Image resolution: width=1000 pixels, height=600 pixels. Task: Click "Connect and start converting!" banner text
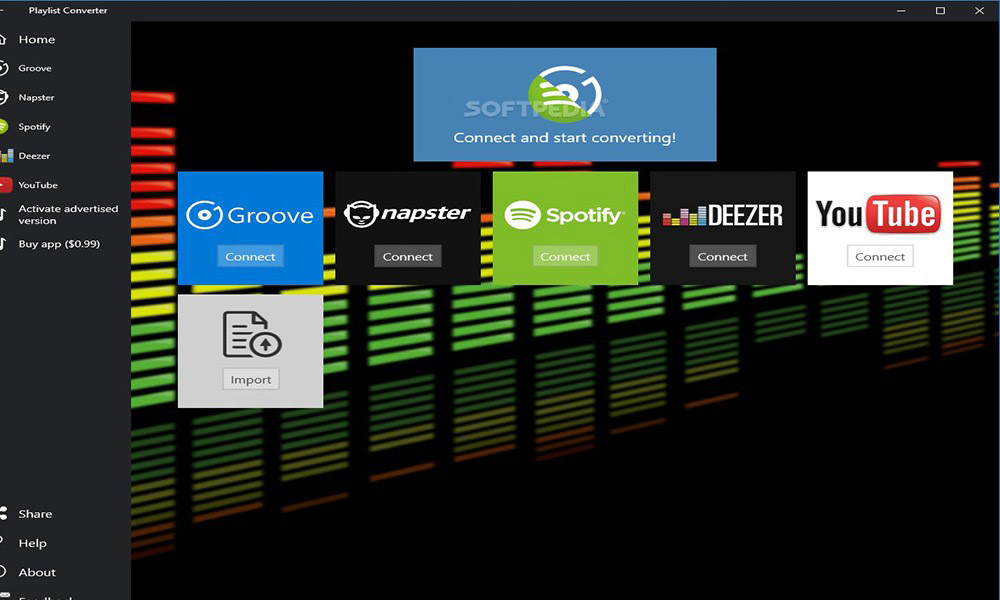564,138
